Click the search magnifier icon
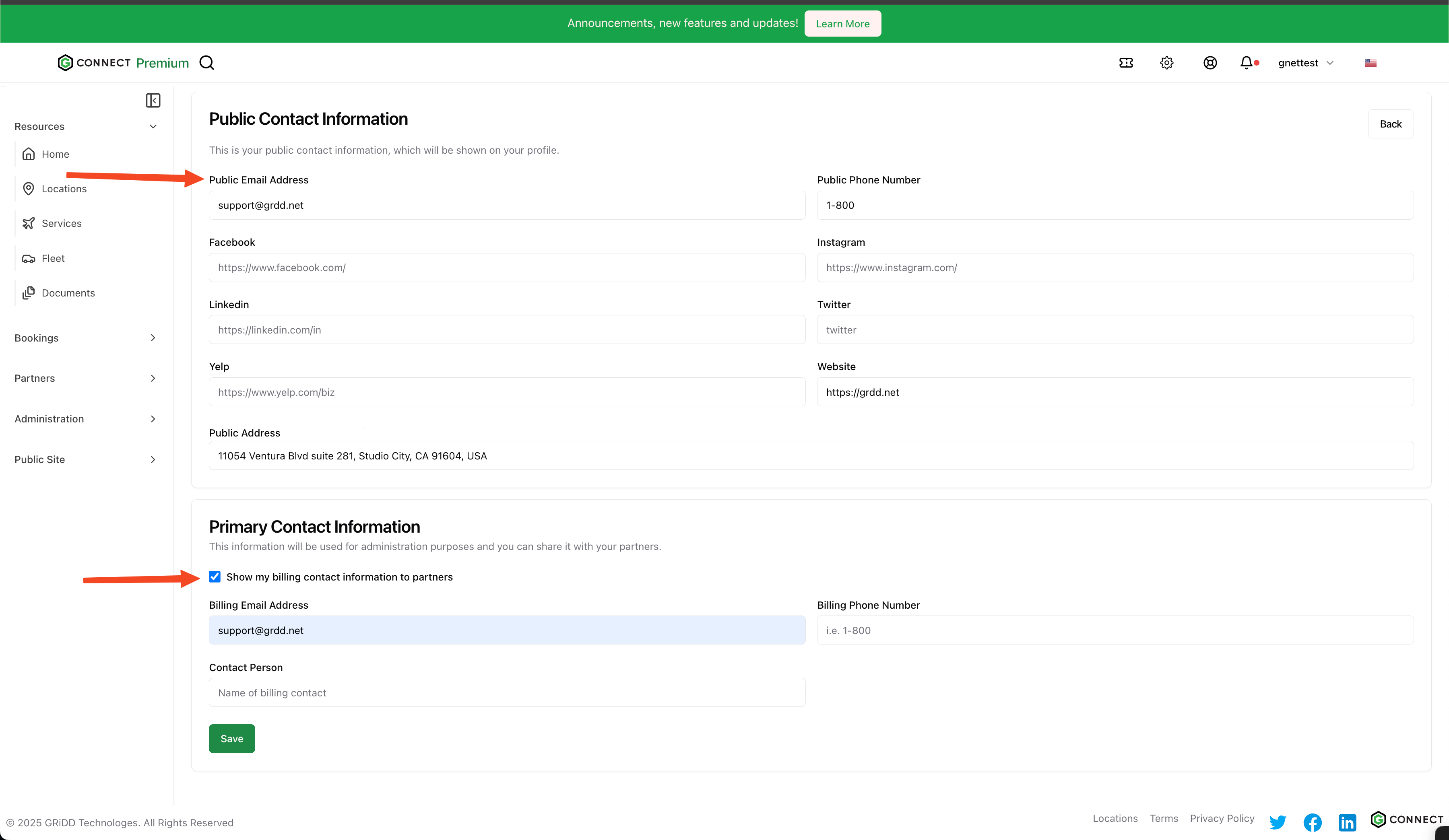 (206, 63)
